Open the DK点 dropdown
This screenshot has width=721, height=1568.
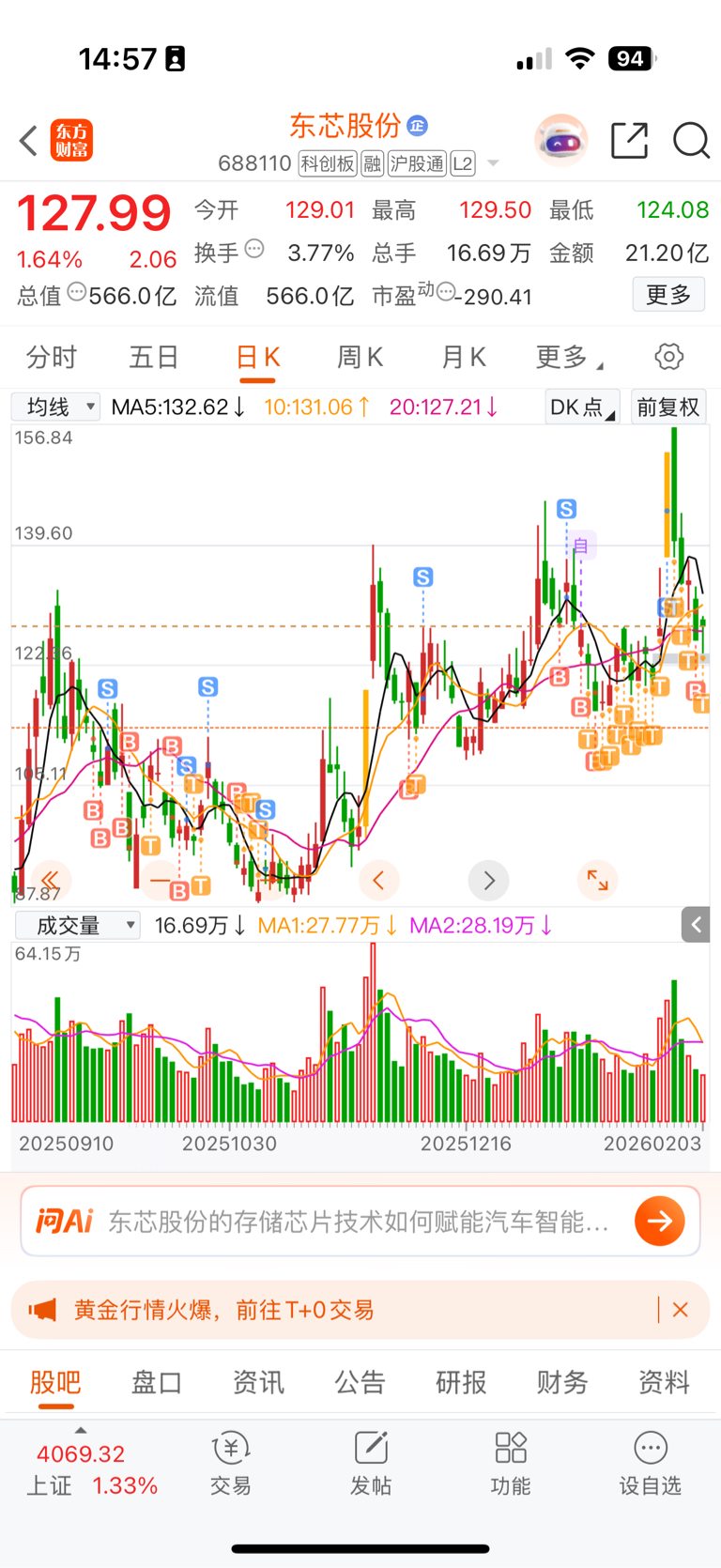(582, 407)
